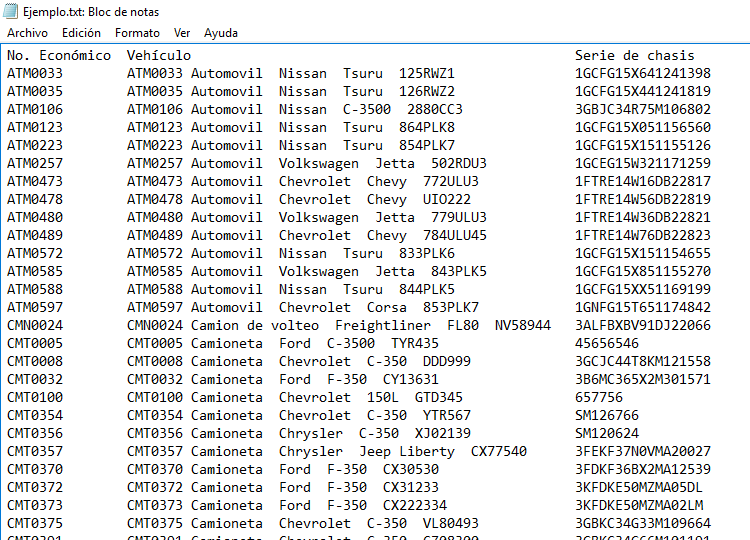Open the Archivo menu
This screenshot has width=750, height=540.
click(27, 33)
